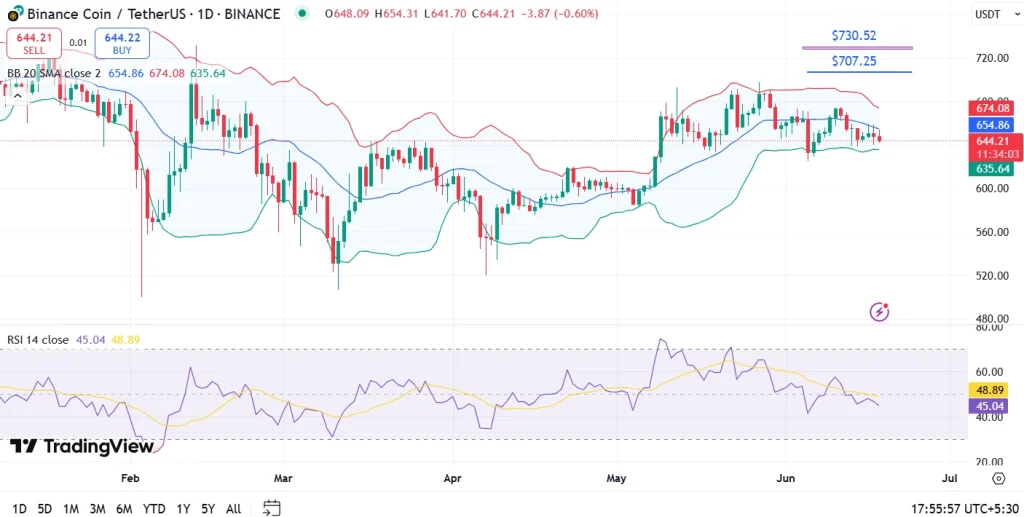Click the 600.00 price axis label
This screenshot has height=517, width=1024.
click(x=991, y=188)
